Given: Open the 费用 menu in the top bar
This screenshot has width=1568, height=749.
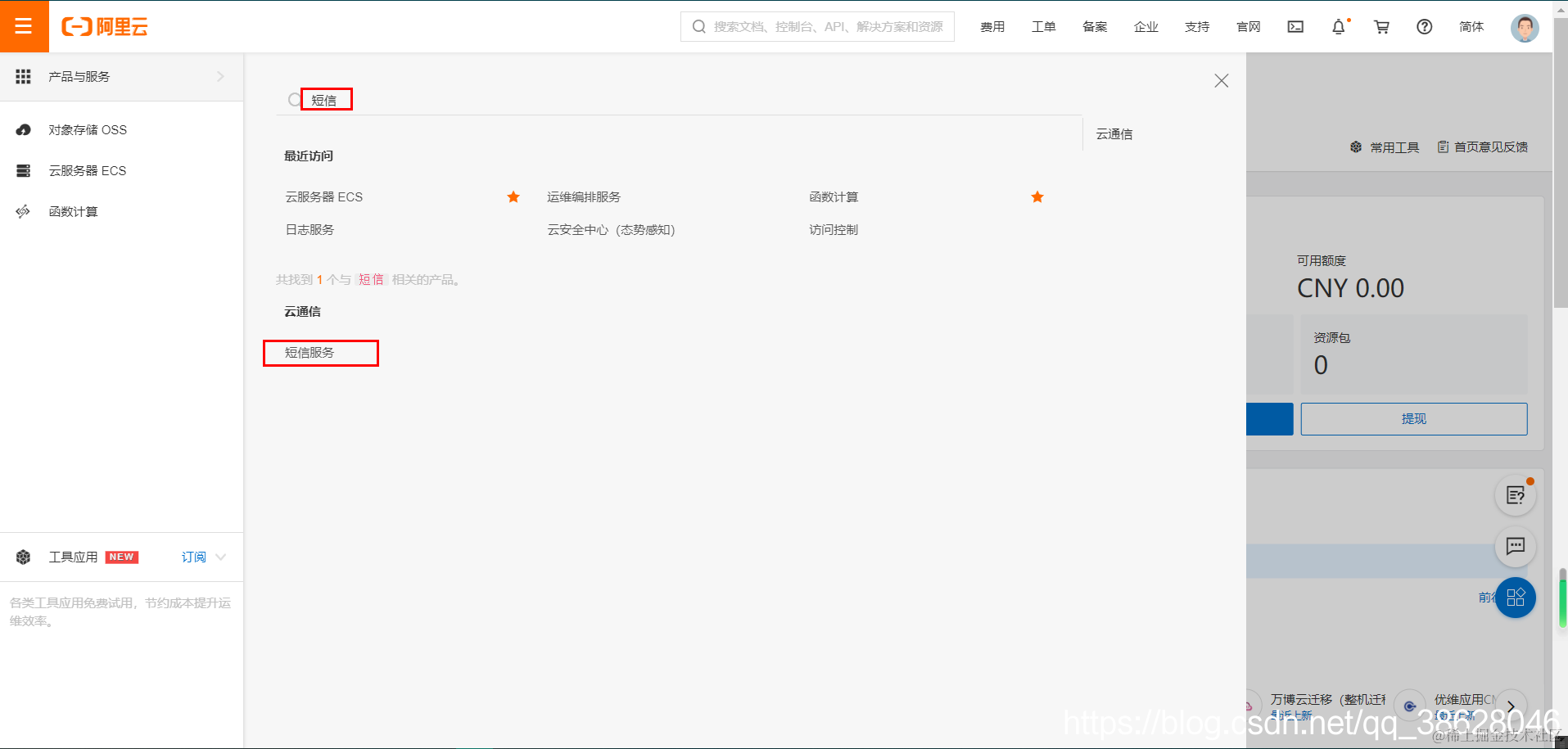Looking at the screenshot, I should click(992, 26).
